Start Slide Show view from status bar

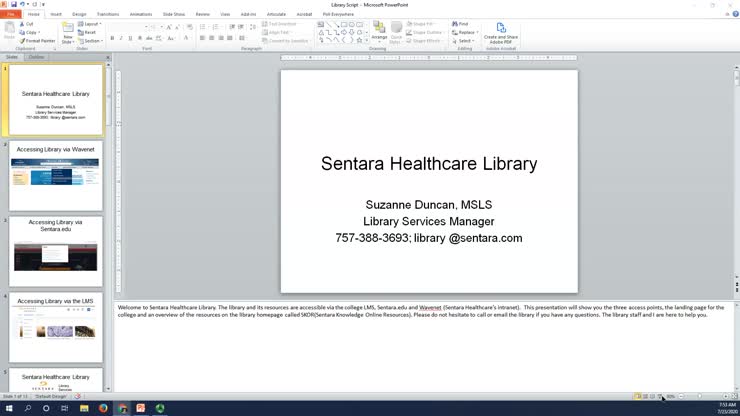pos(660,397)
